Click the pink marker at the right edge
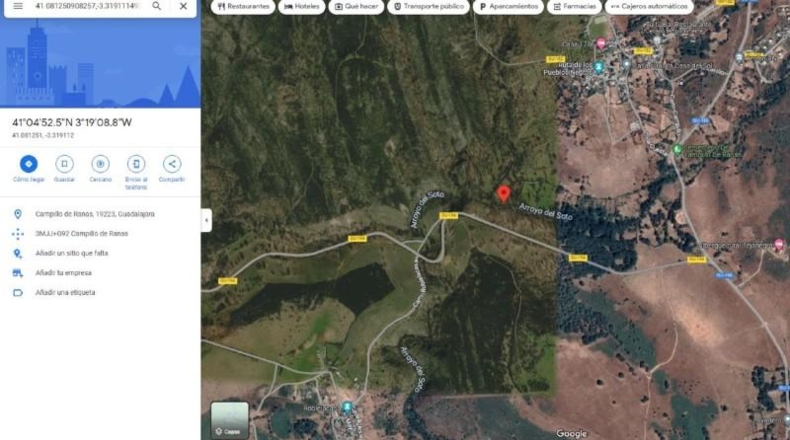 click(x=779, y=245)
